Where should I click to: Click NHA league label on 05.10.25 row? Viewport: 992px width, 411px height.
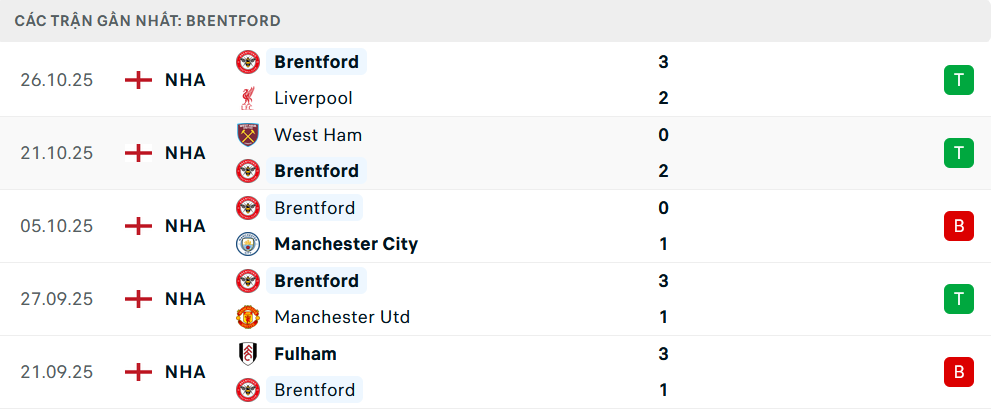[x=185, y=226]
